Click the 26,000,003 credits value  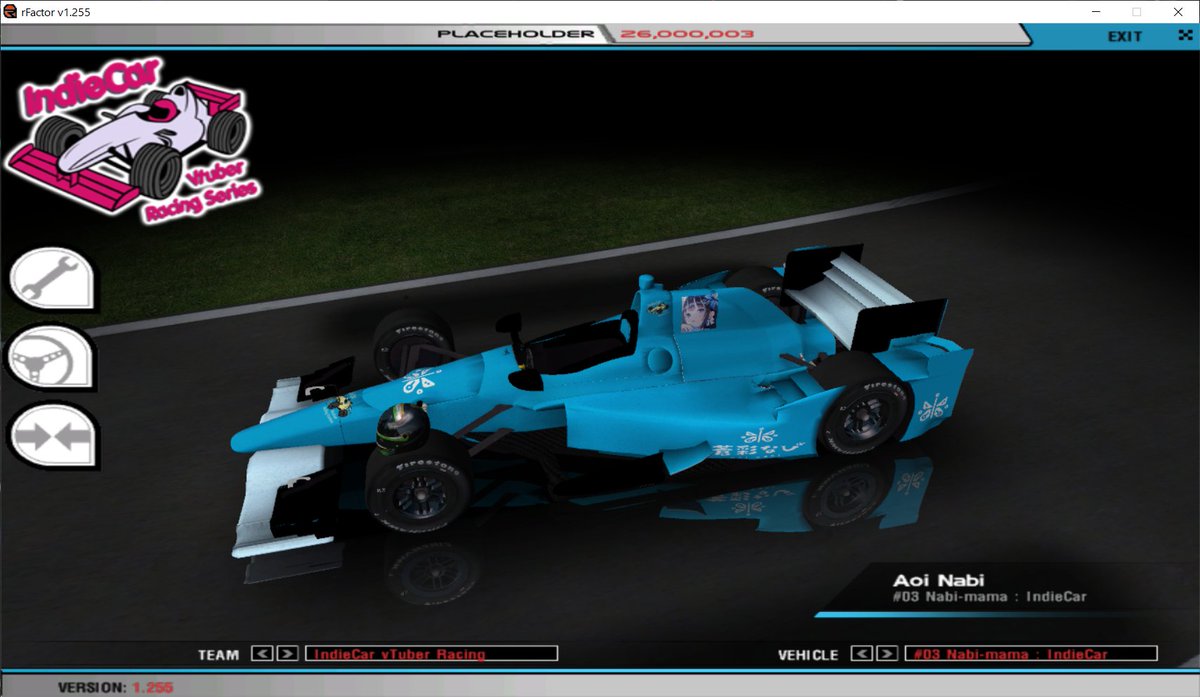click(687, 34)
